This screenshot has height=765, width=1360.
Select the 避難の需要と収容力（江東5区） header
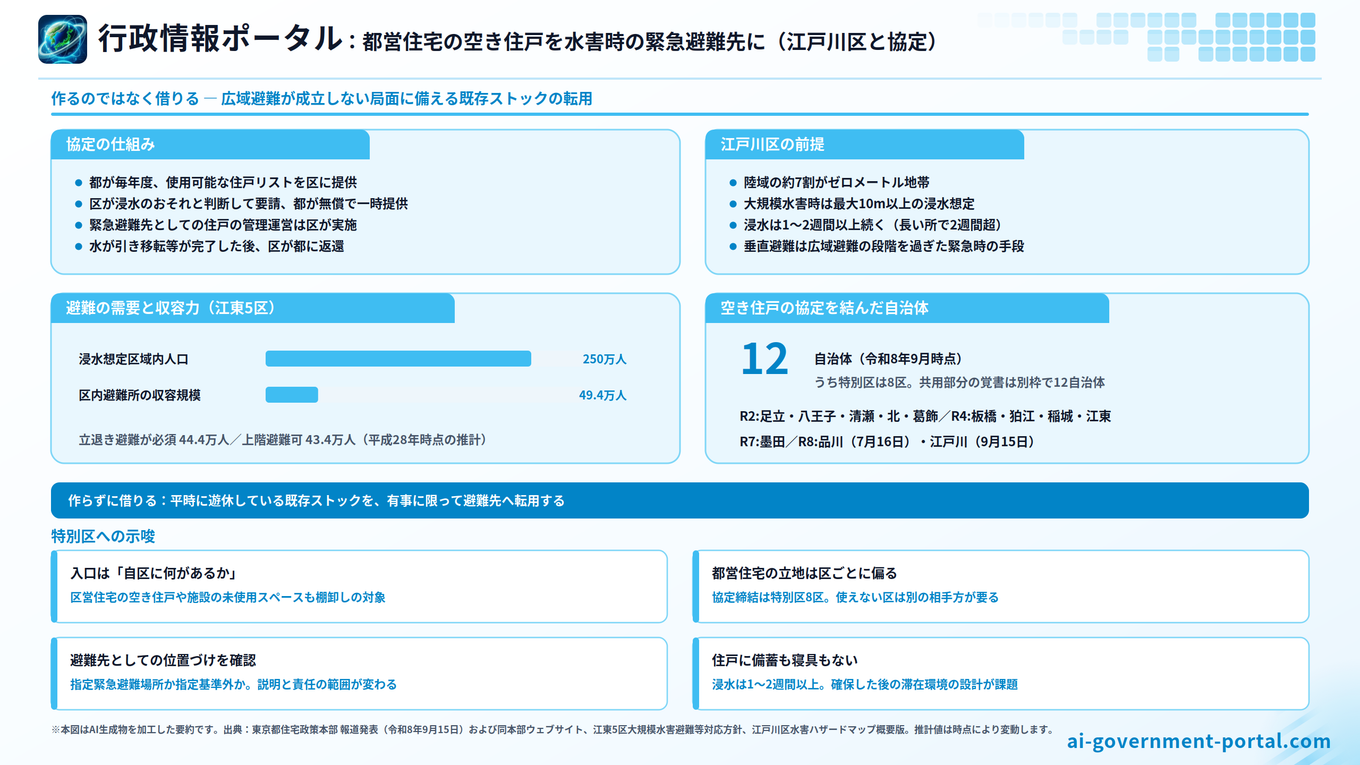tap(253, 308)
